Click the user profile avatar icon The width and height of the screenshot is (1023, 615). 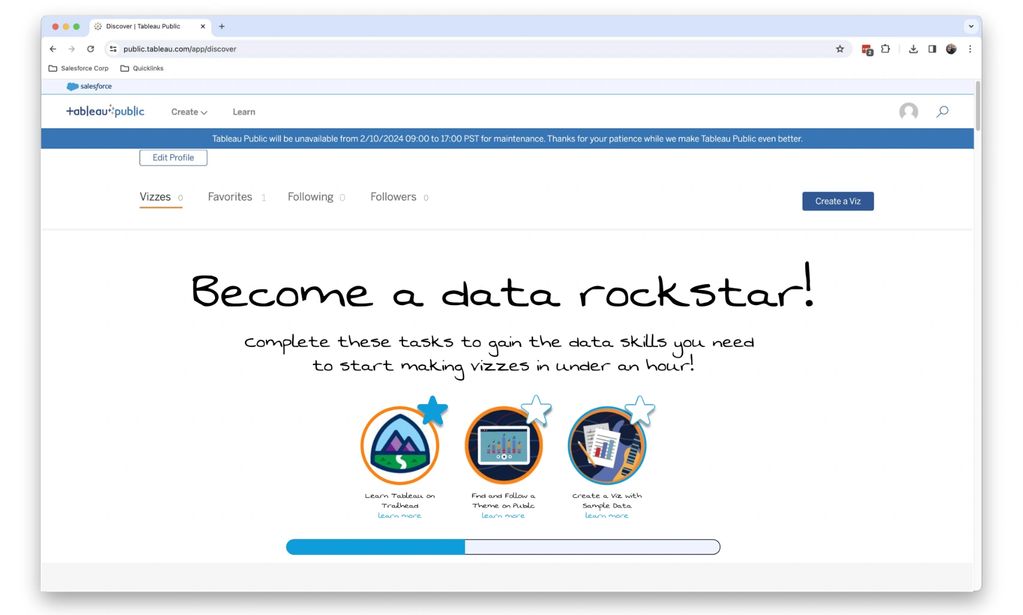(x=908, y=112)
